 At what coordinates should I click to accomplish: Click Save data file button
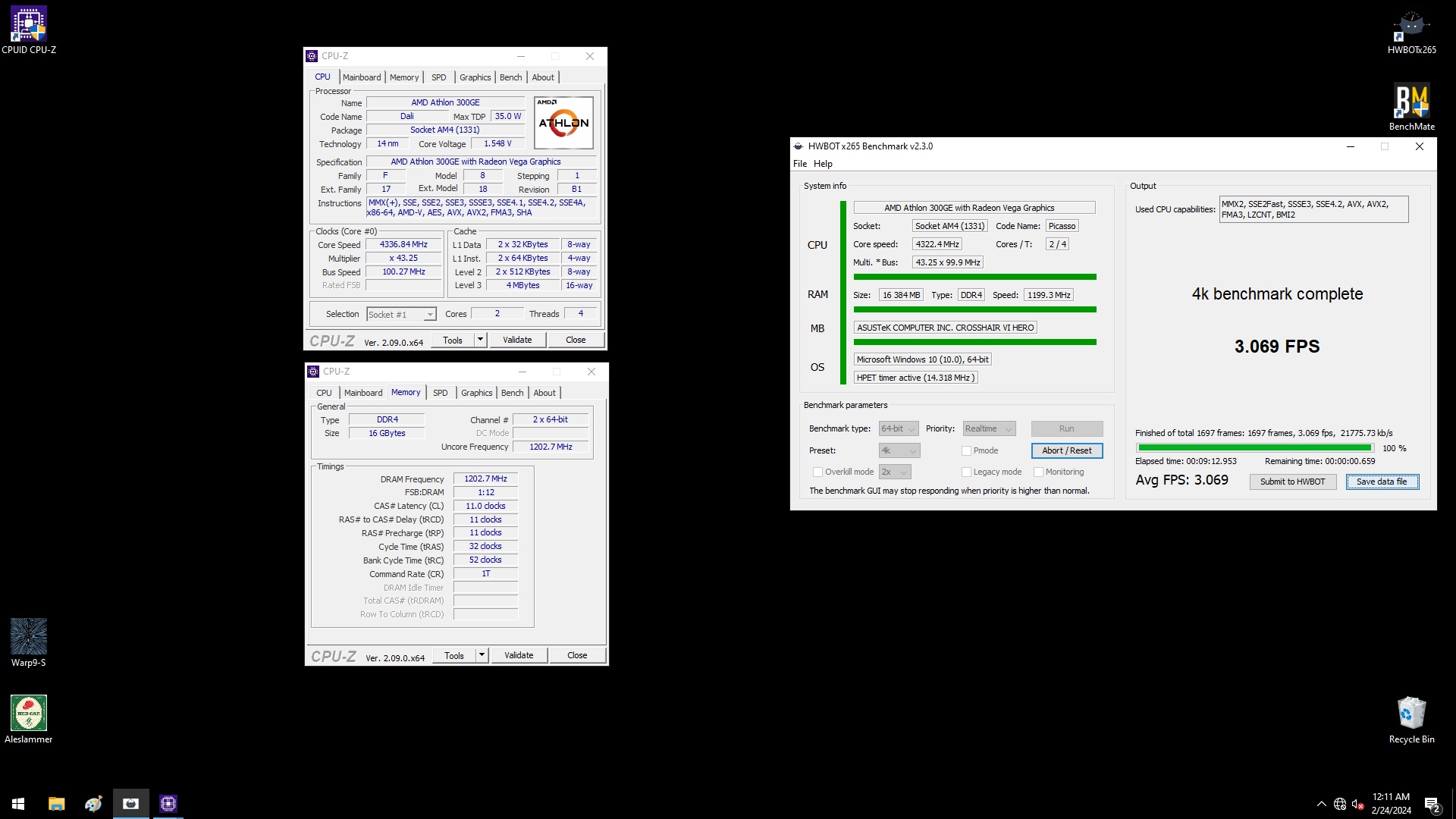(x=1382, y=482)
